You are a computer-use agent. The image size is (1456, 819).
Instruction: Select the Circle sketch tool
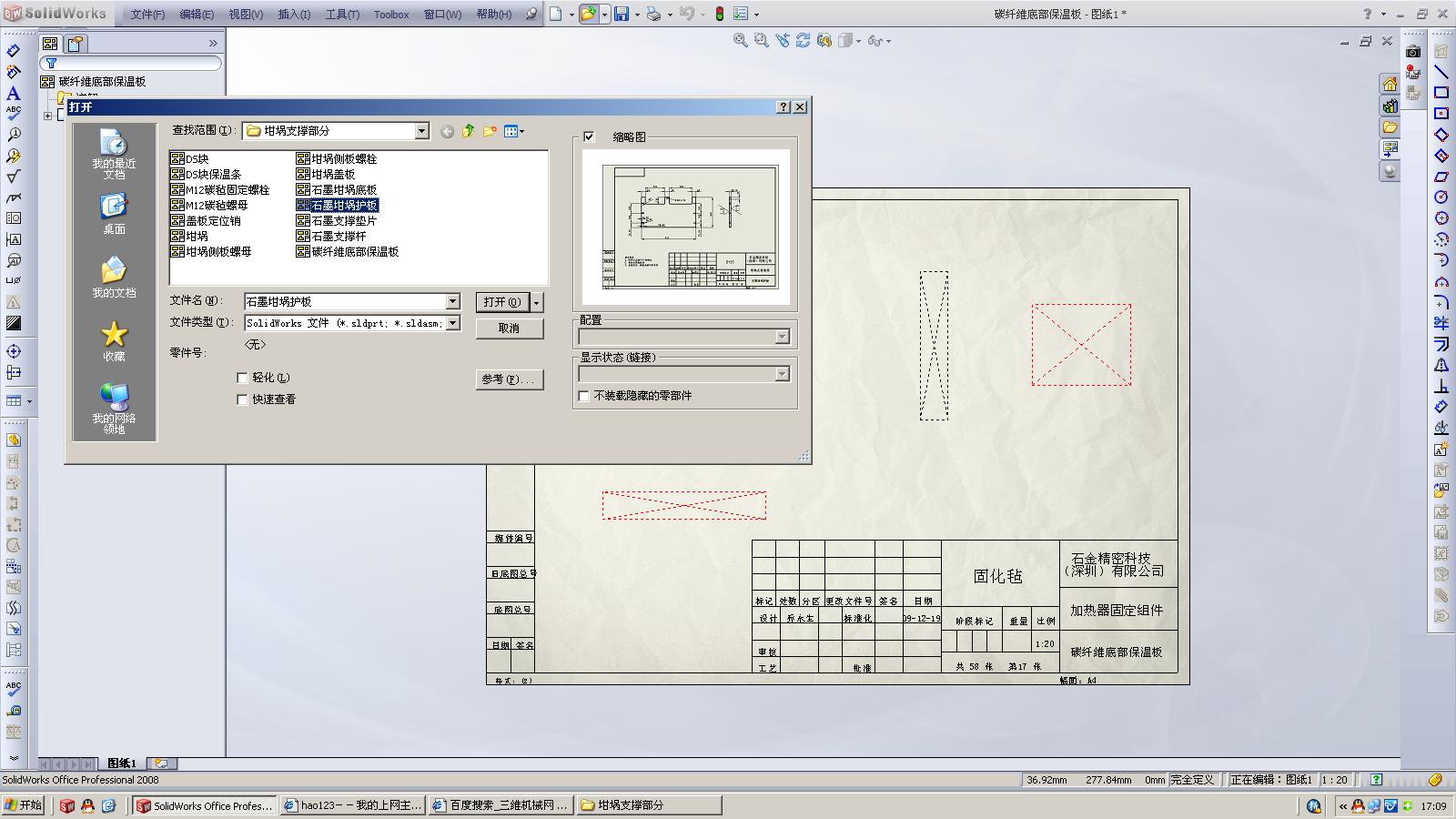click(x=1441, y=197)
